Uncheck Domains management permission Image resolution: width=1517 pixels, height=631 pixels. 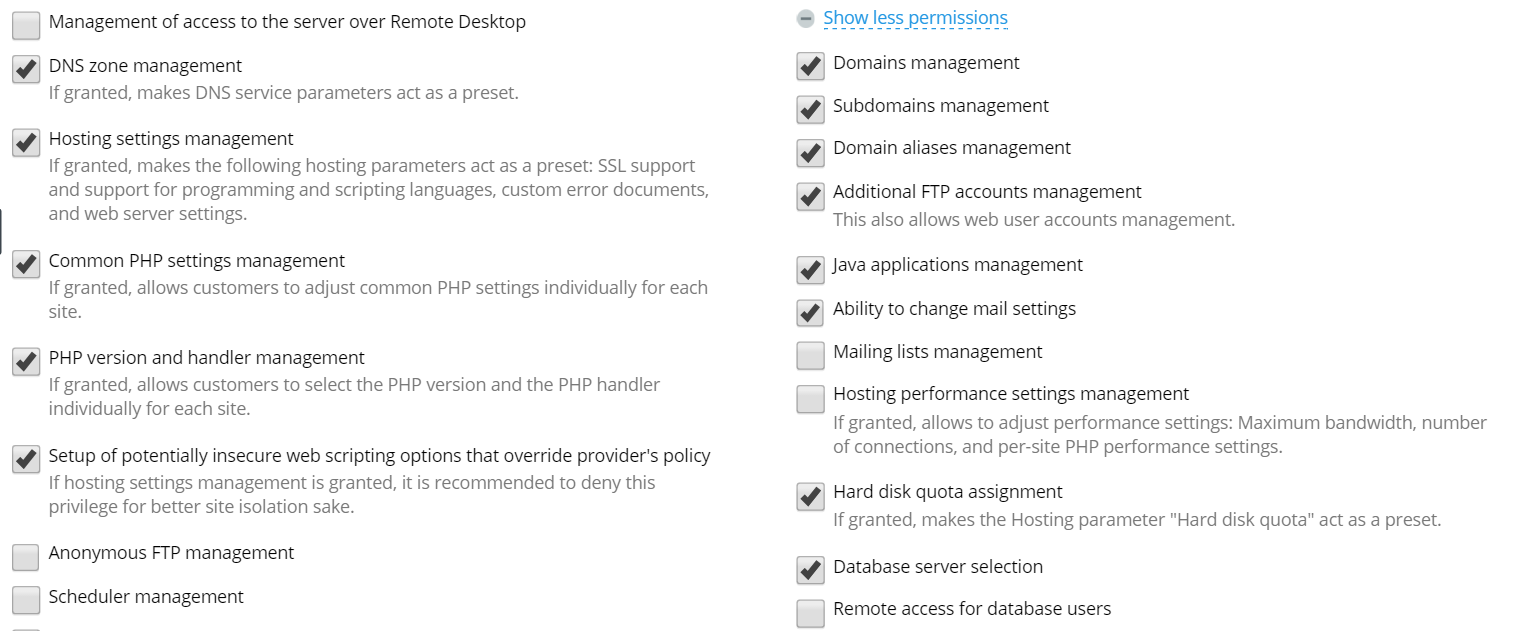[x=810, y=66]
